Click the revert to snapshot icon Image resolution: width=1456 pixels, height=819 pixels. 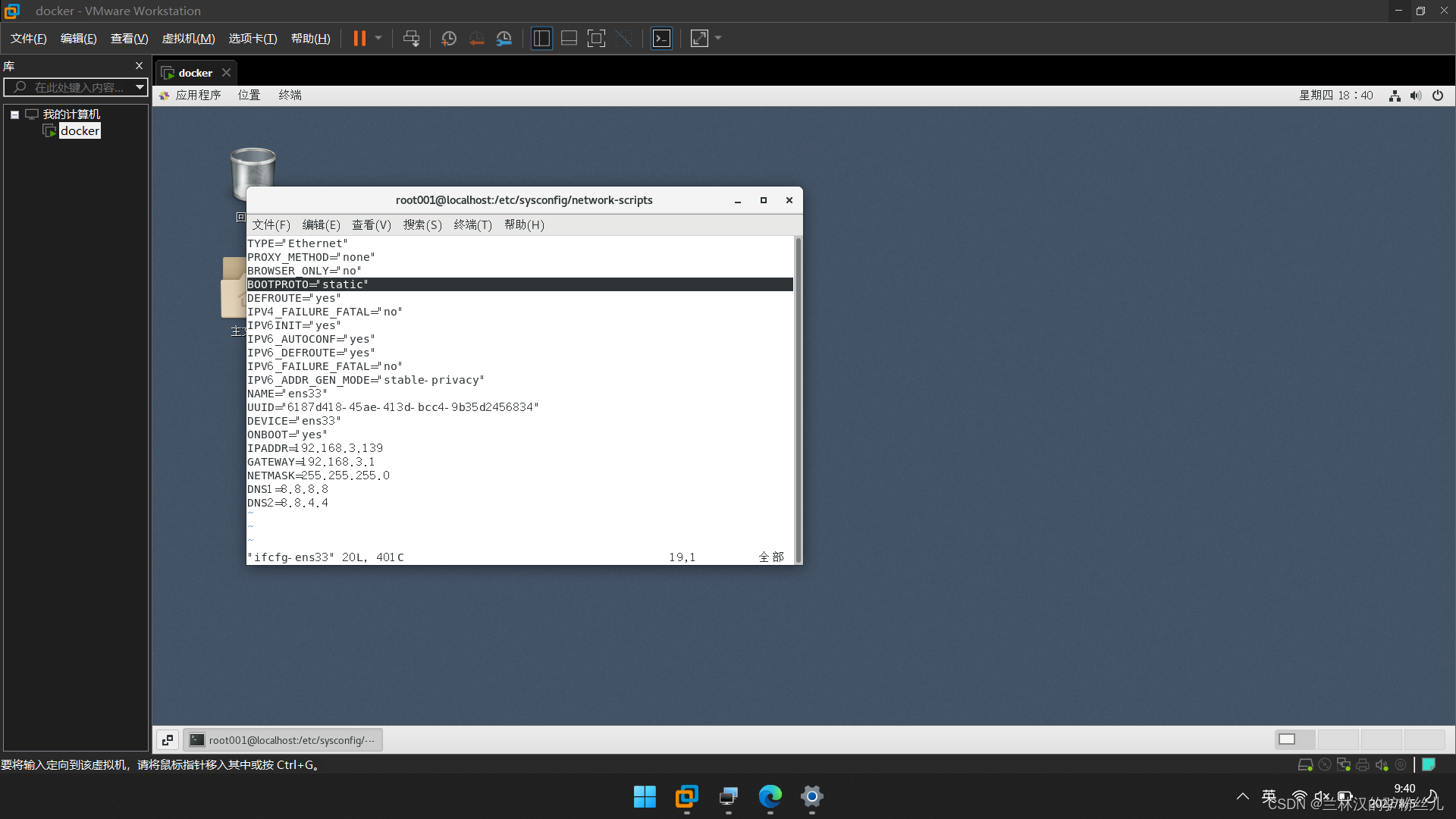(476, 39)
